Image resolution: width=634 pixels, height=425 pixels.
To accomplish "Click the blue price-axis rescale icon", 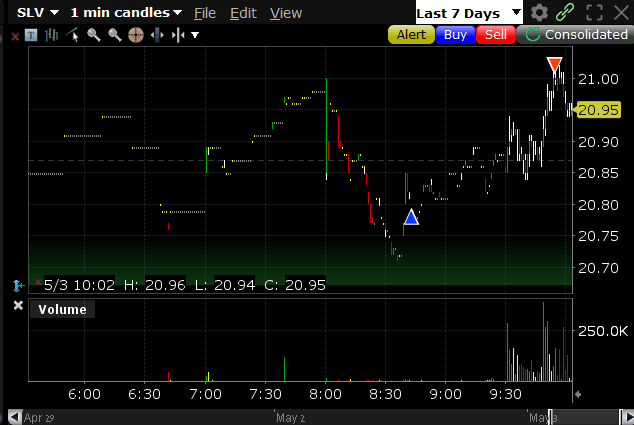I will [18, 285].
